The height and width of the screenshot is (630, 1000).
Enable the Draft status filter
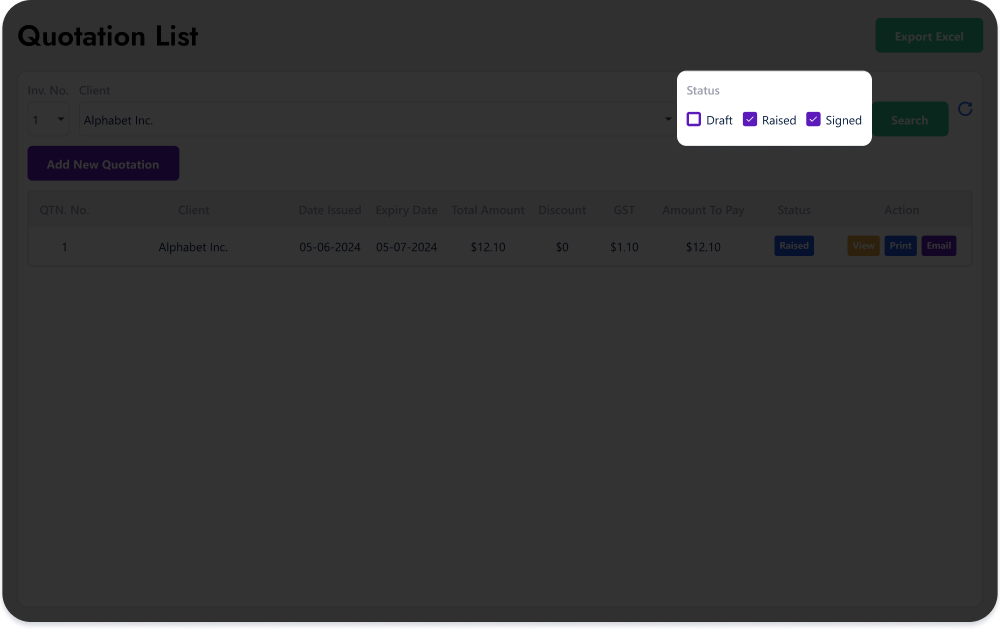click(694, 119)
